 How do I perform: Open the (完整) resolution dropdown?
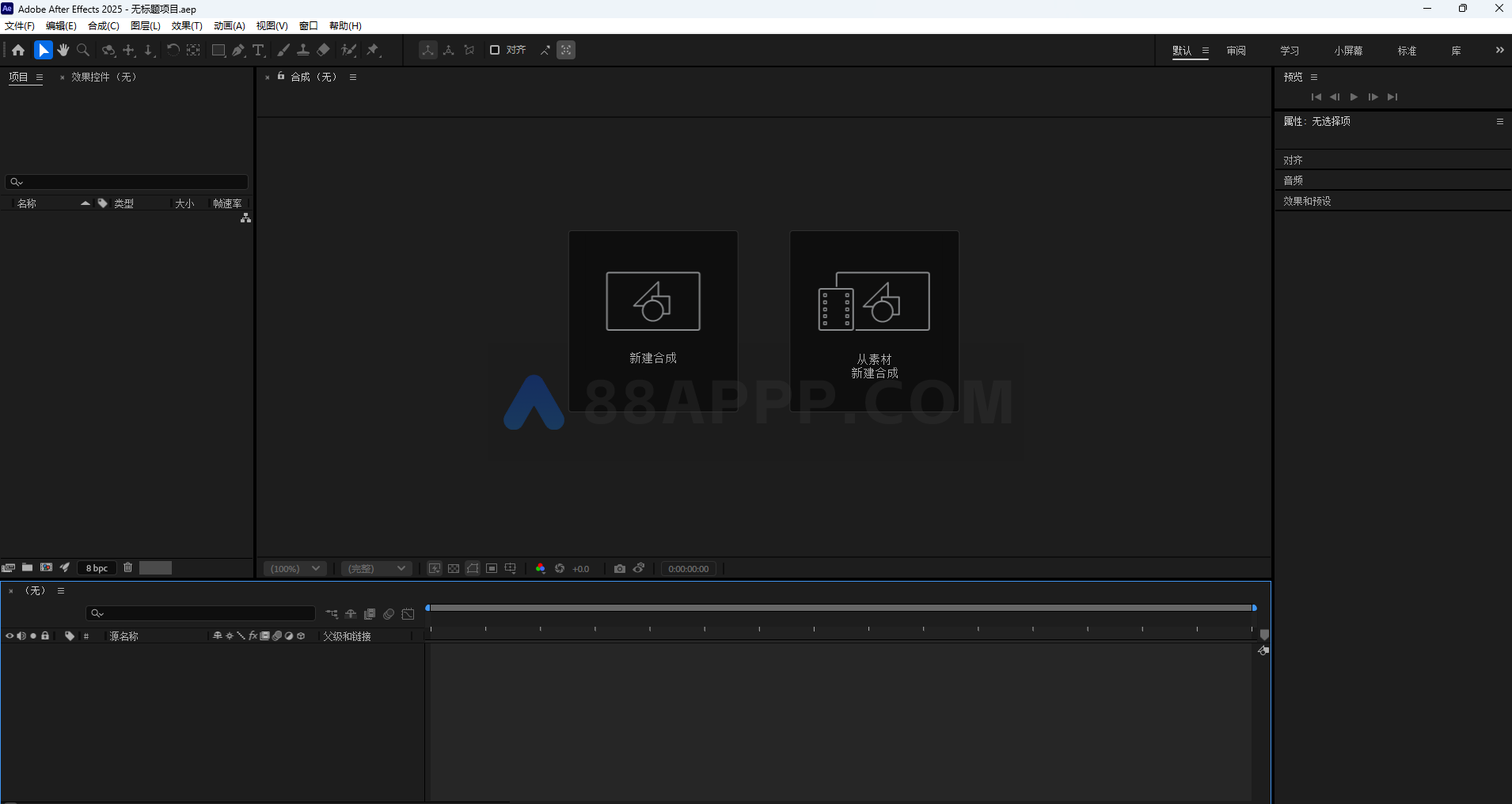point(377,568)
